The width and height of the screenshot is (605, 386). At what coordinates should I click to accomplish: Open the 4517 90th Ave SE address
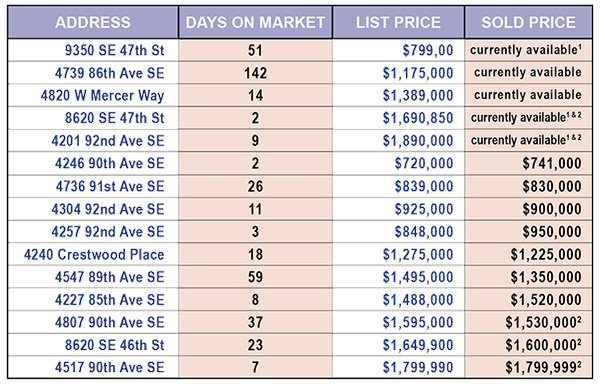click(109, 367)
